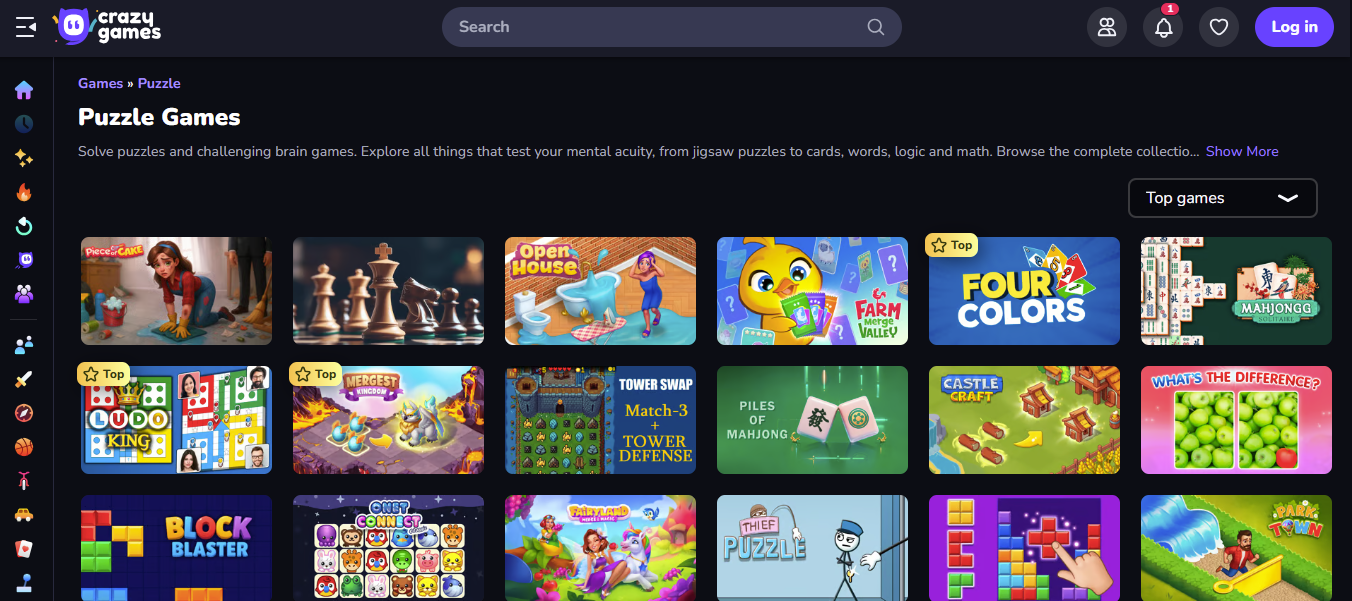Click the Log in button

[x=1294, y=27]
